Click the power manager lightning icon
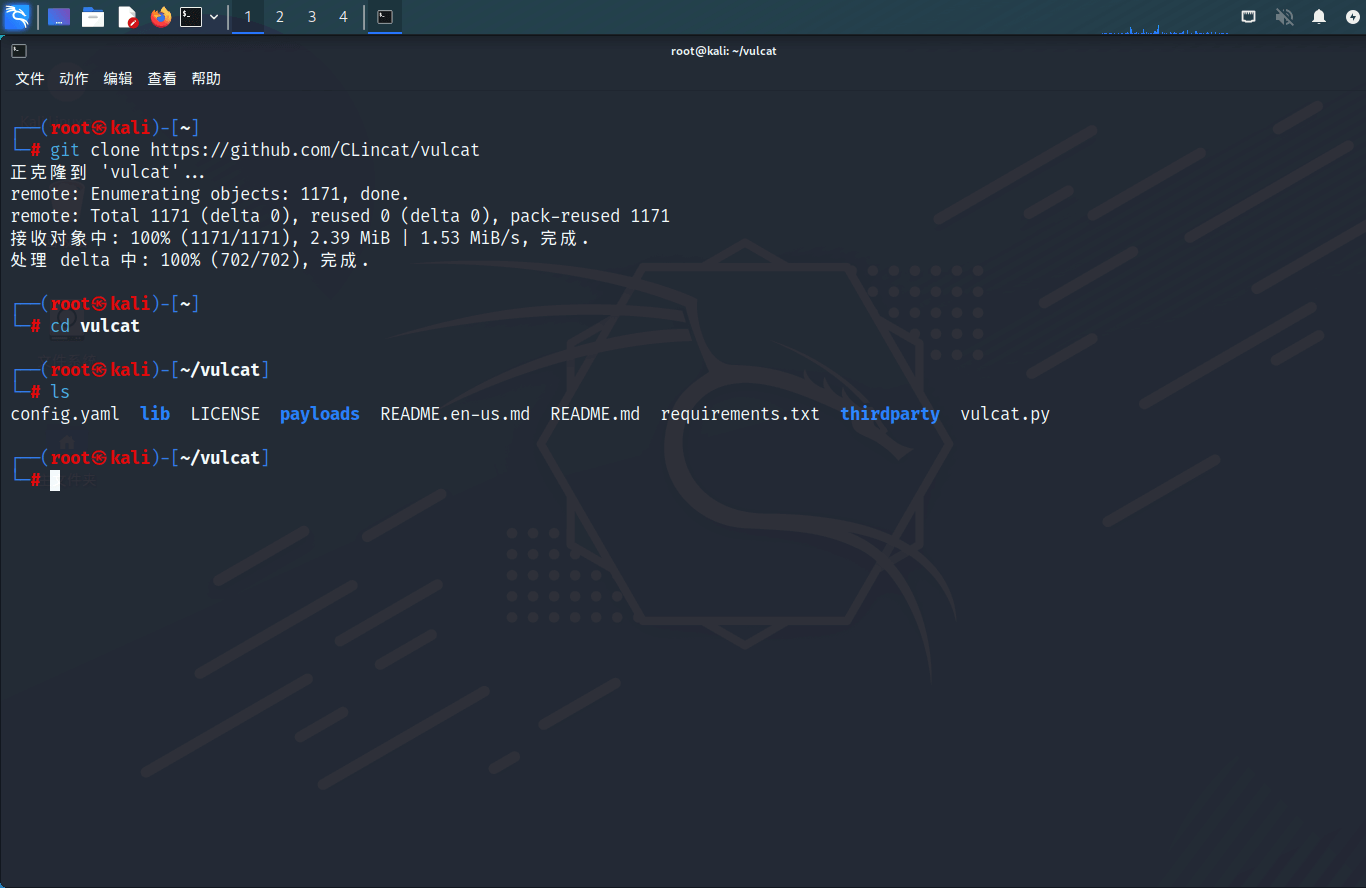 (1352, 17)
